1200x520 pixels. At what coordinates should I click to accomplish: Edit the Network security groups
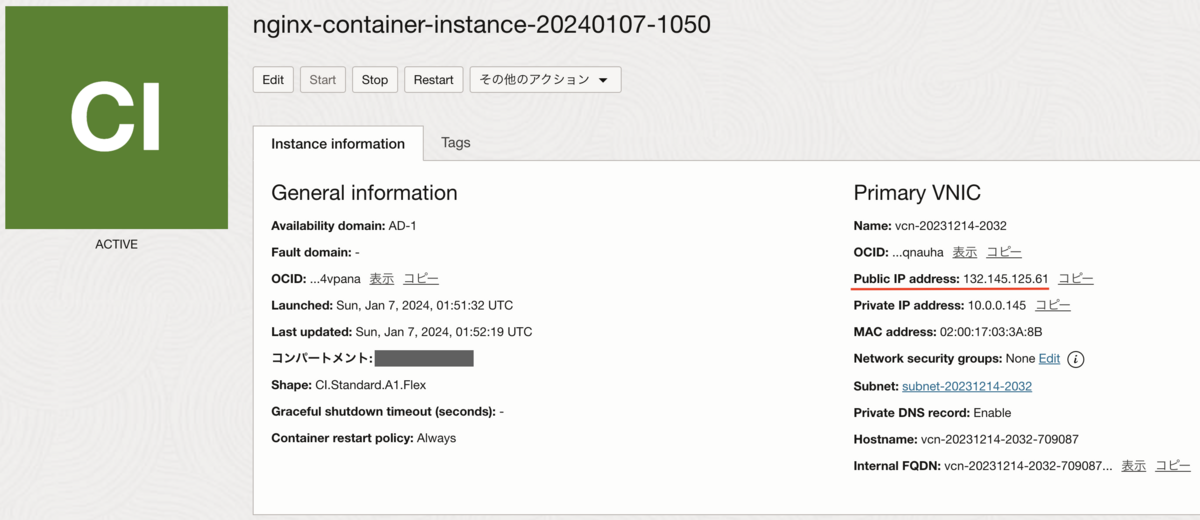click(1049, 359)
